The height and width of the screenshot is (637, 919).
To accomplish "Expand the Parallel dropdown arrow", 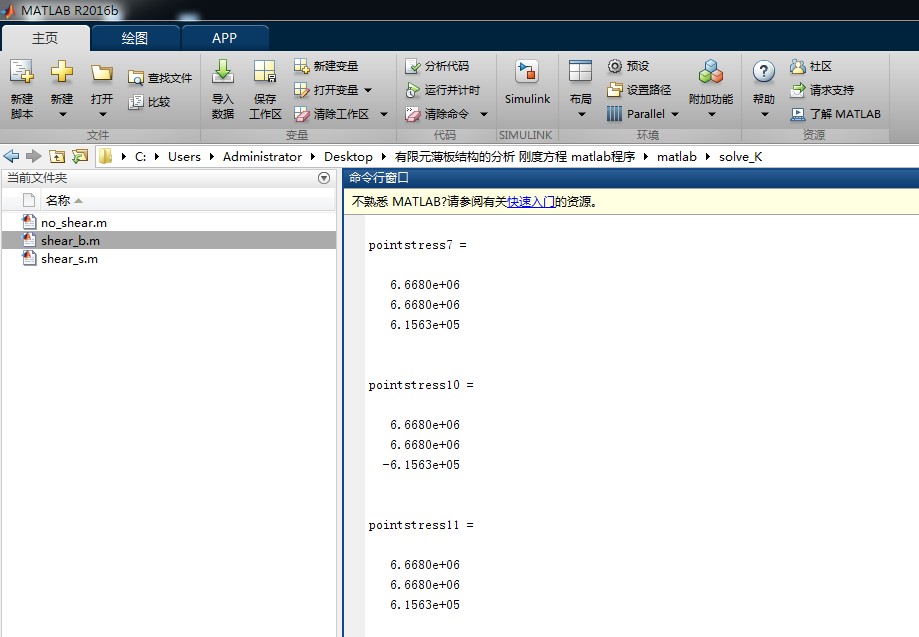I will pos(675,114).
